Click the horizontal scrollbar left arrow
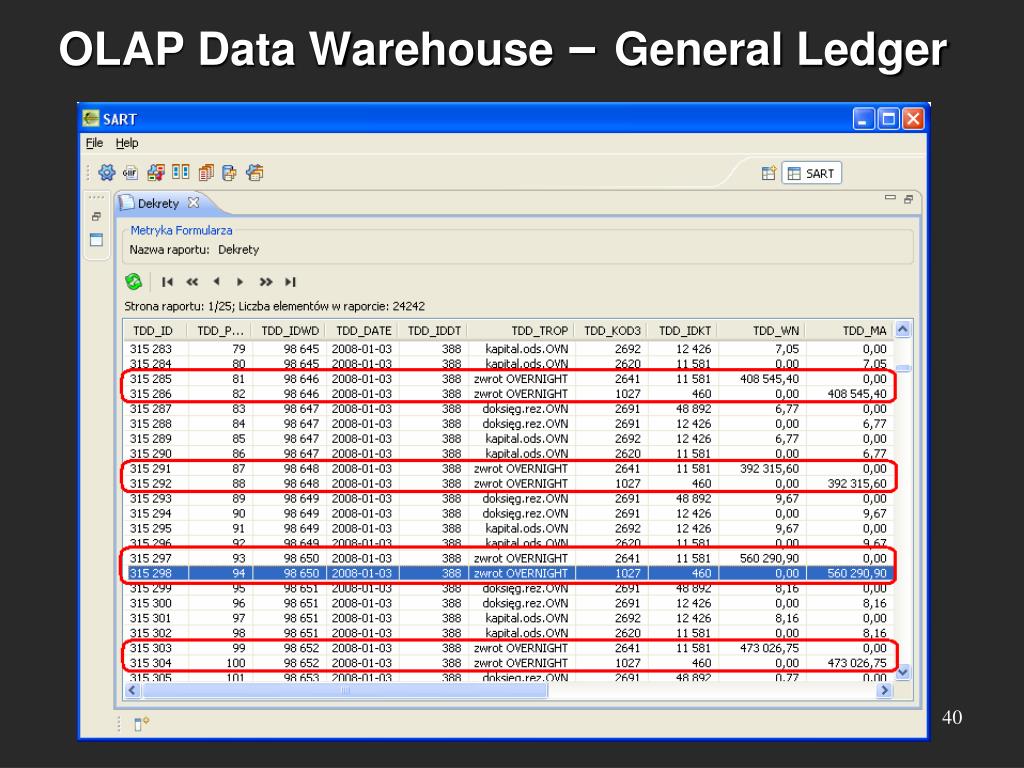This screenshot has width=1024, height=768. tap(133, 690)
